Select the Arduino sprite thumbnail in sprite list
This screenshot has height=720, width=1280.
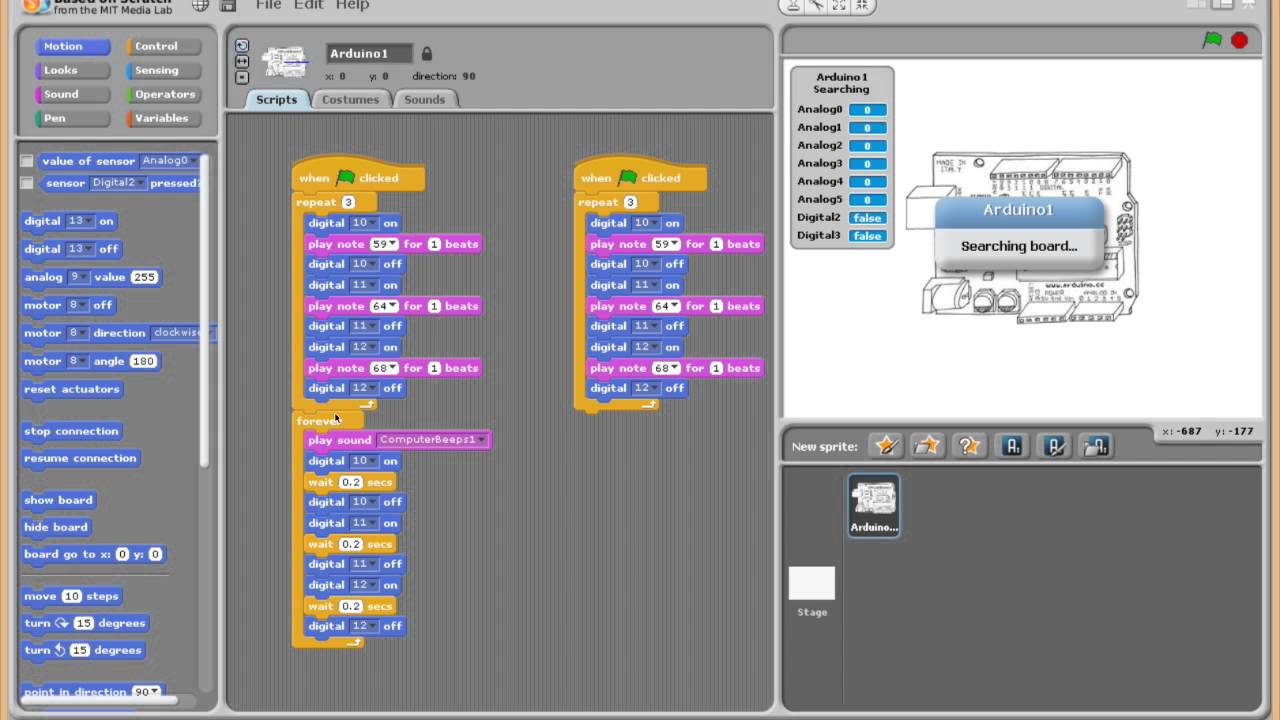coord(874,505)
